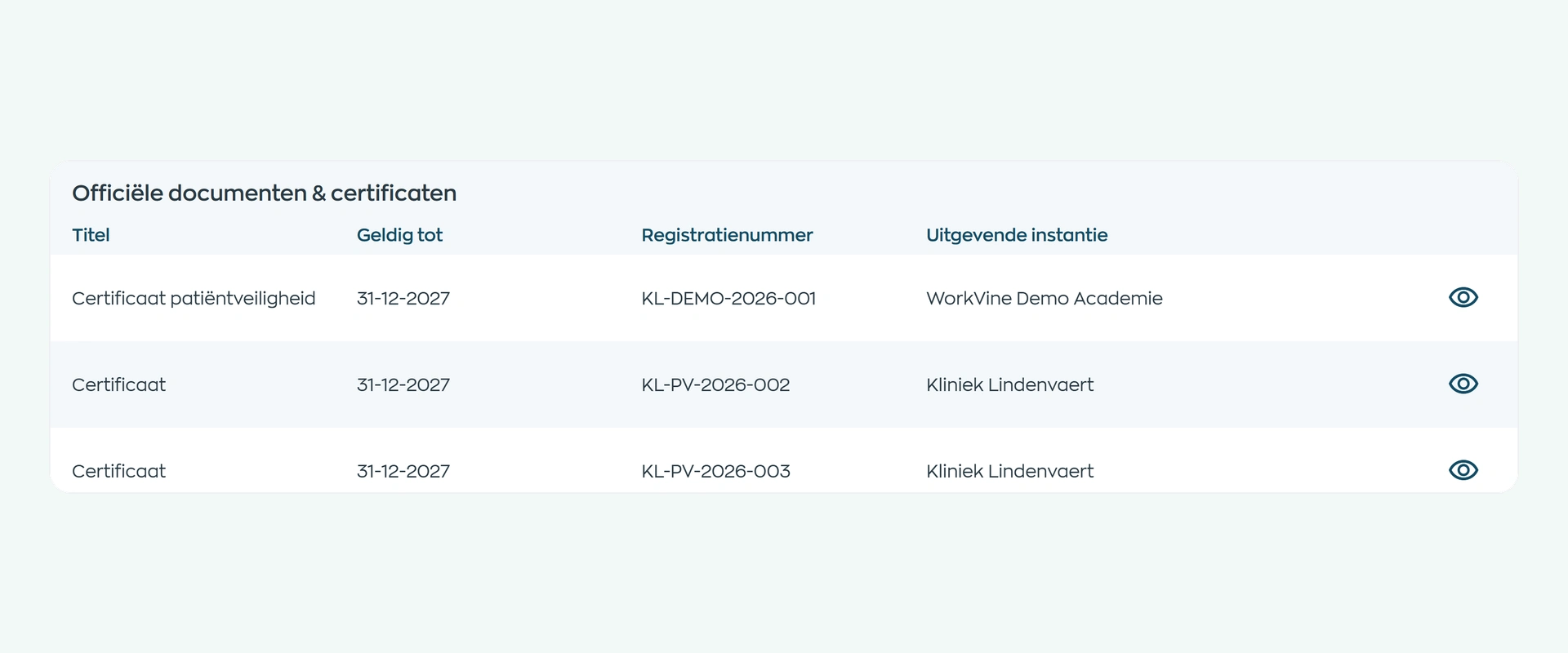This screenshot has width=1568, height=653.
Task: Open the Certificaat patiëntveiligheid title cell
Action: (x=194, y=299)
